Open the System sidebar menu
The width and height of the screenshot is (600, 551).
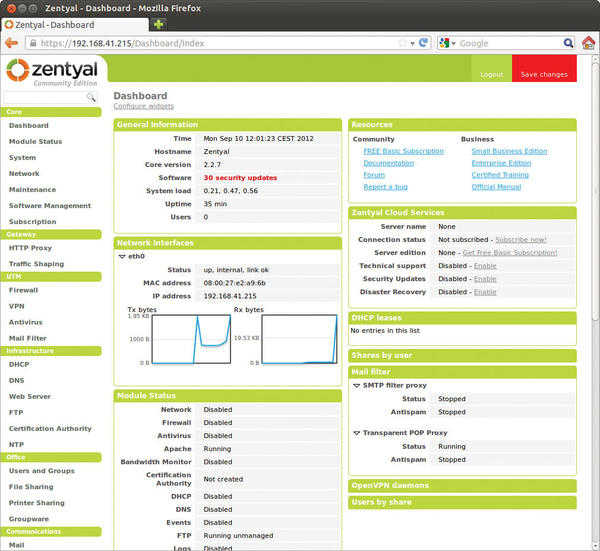22,158
